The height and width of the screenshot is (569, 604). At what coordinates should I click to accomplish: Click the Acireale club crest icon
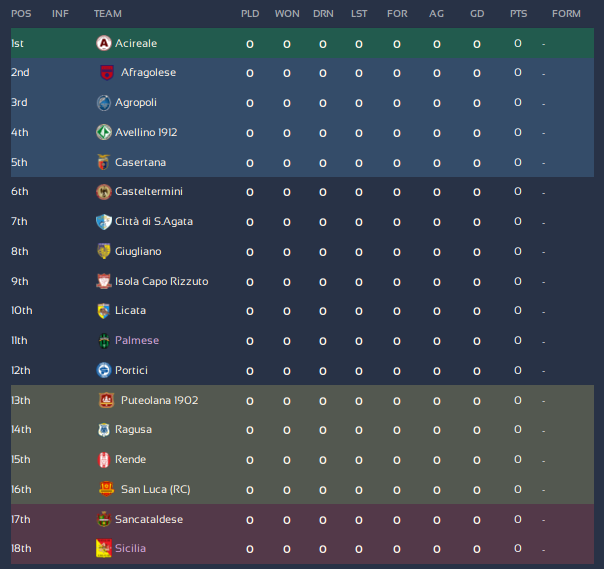[104, 43]
